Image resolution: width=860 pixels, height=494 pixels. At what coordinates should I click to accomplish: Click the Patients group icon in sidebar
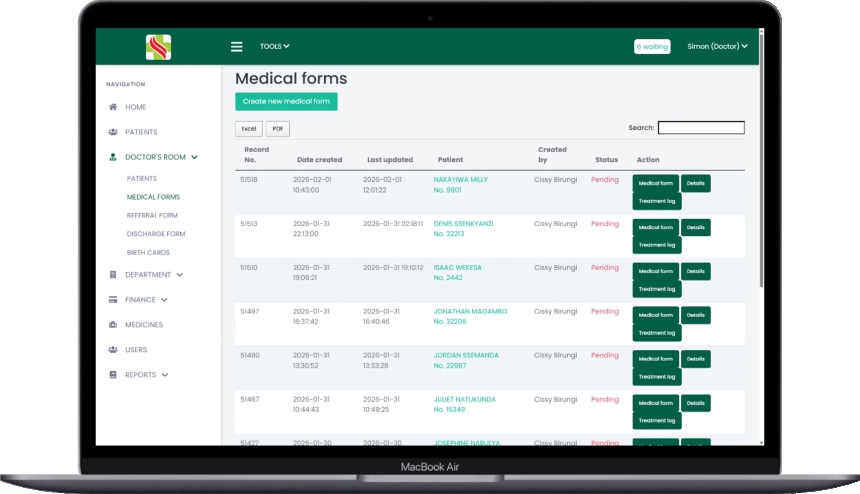click(x=113, y=132)
